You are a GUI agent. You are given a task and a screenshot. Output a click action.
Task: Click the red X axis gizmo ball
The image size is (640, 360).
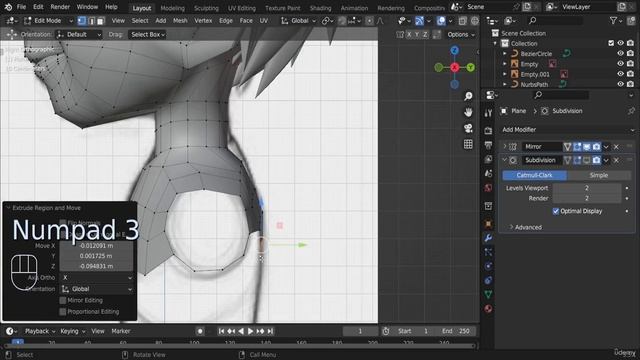[x=454, y=67]
